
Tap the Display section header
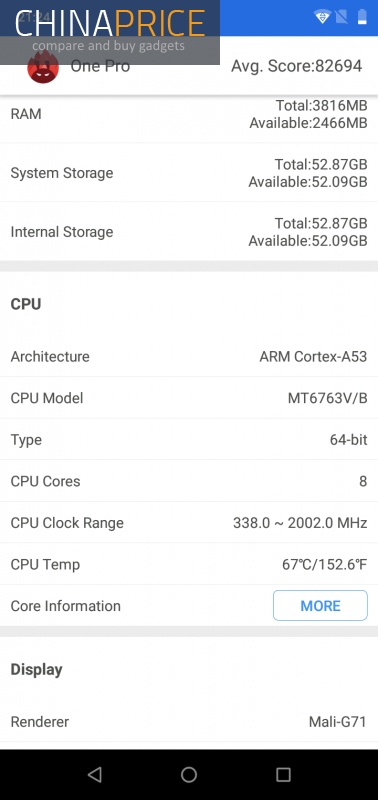click(37, 669)
